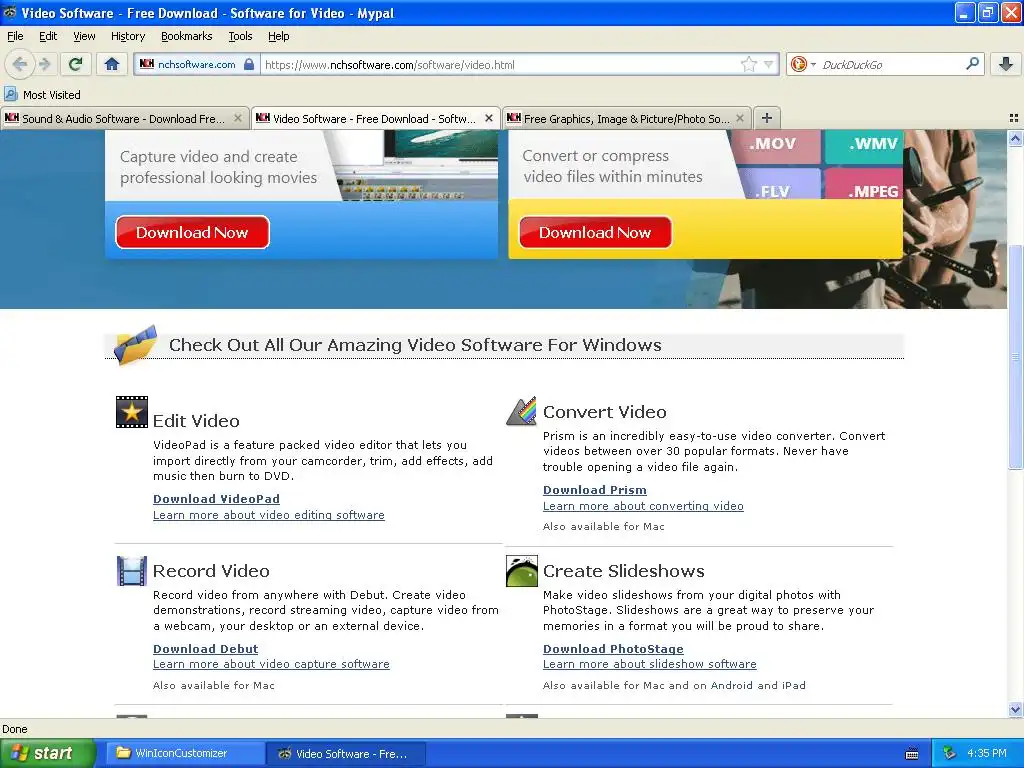Bookmark this page with the star icon
Image resolution: width=1024 pixels, height=768 pixels.
tap(748, 64)
